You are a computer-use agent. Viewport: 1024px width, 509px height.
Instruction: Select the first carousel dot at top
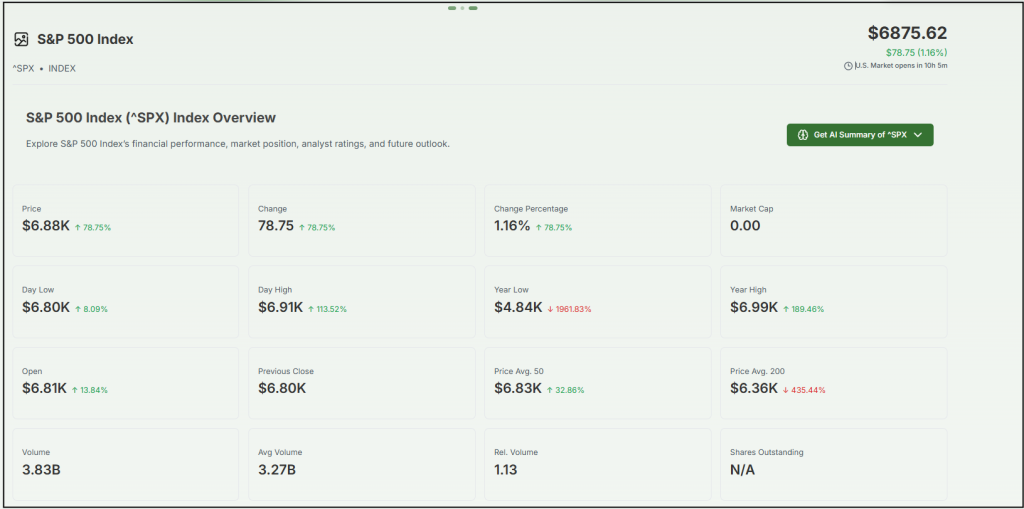pyautogui.click(x=452, y=8)
